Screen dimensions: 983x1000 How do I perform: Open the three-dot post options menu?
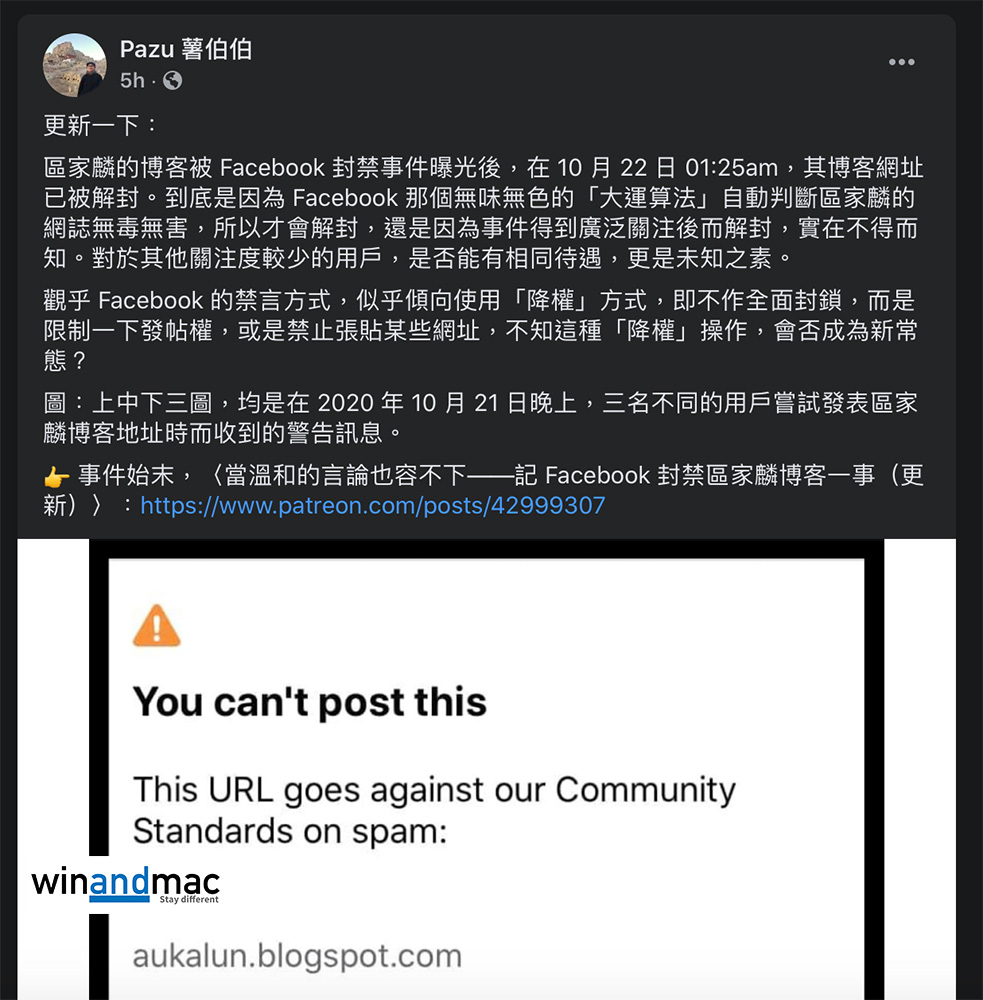901,62
